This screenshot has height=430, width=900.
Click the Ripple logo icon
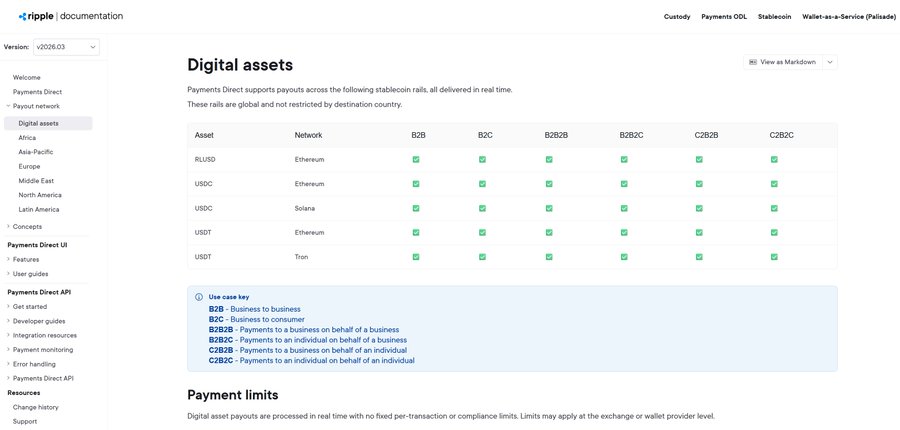(22, 17)
